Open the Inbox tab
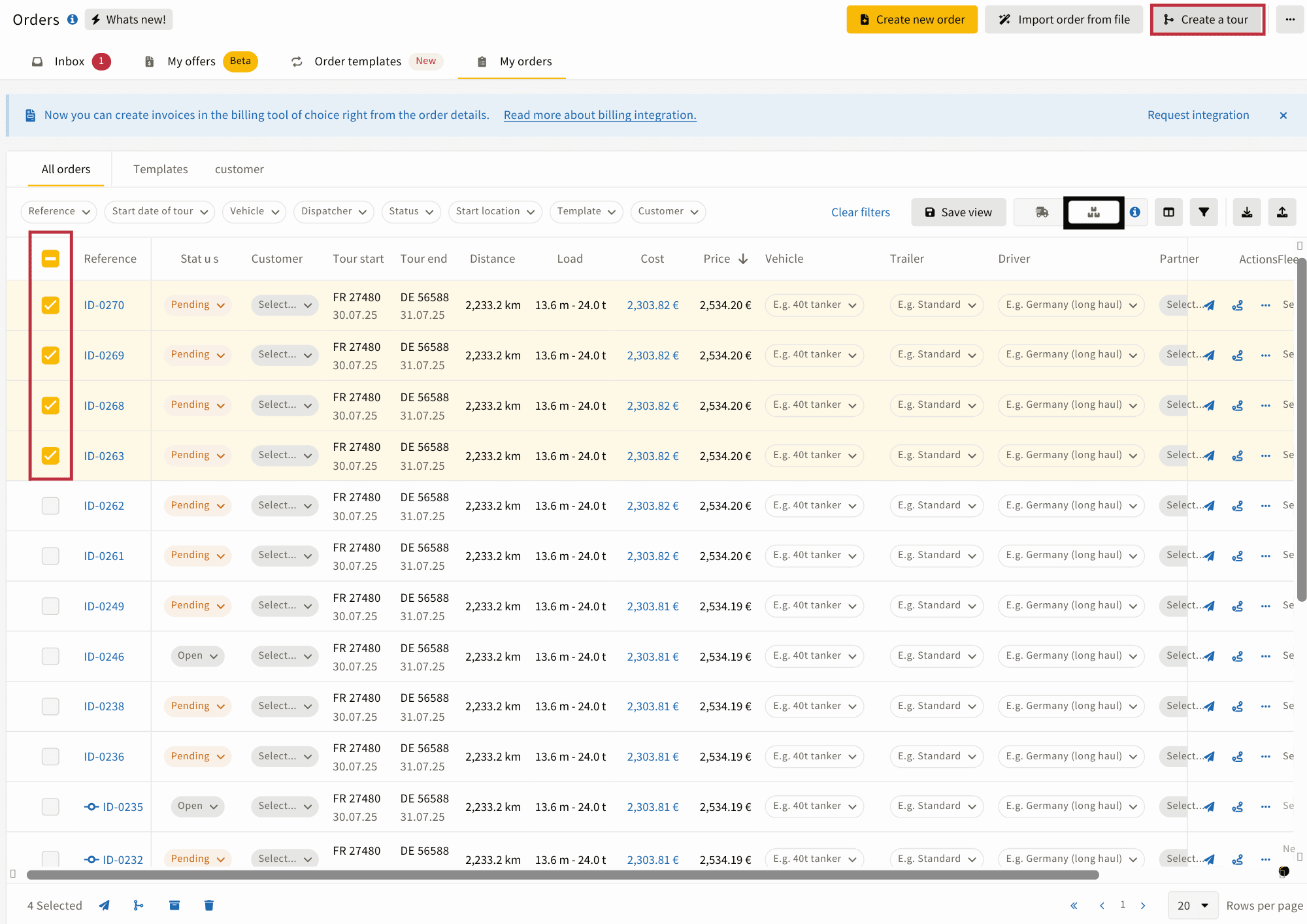Screen dimensions: 1307x924 pos(70,61)
